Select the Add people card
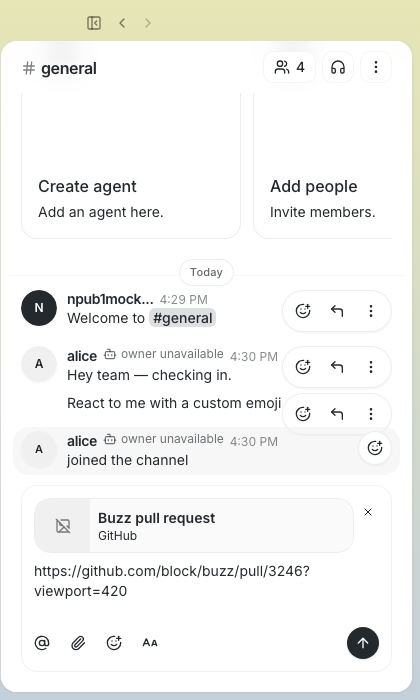 coord(323,165)
